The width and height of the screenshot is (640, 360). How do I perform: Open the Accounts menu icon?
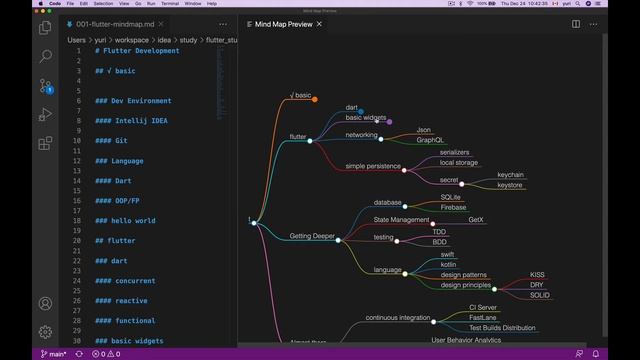45,304
